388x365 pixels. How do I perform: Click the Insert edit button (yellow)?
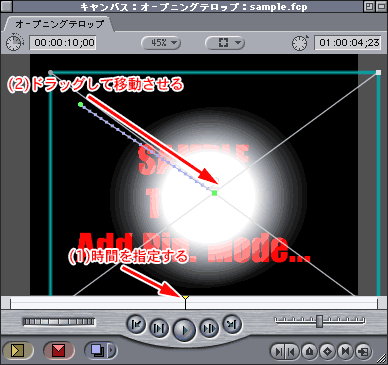(18, 351)
